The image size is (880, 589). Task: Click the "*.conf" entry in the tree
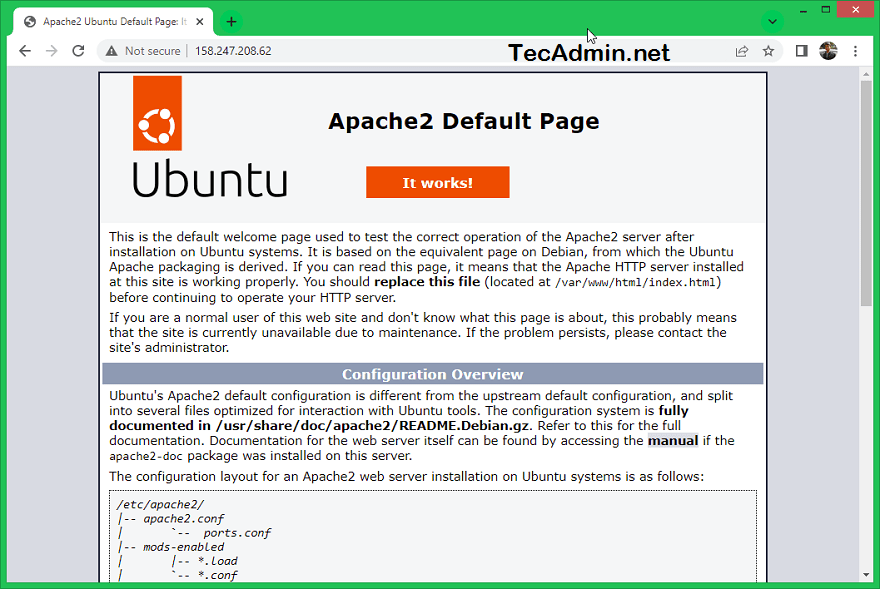(x=218, y=575)
